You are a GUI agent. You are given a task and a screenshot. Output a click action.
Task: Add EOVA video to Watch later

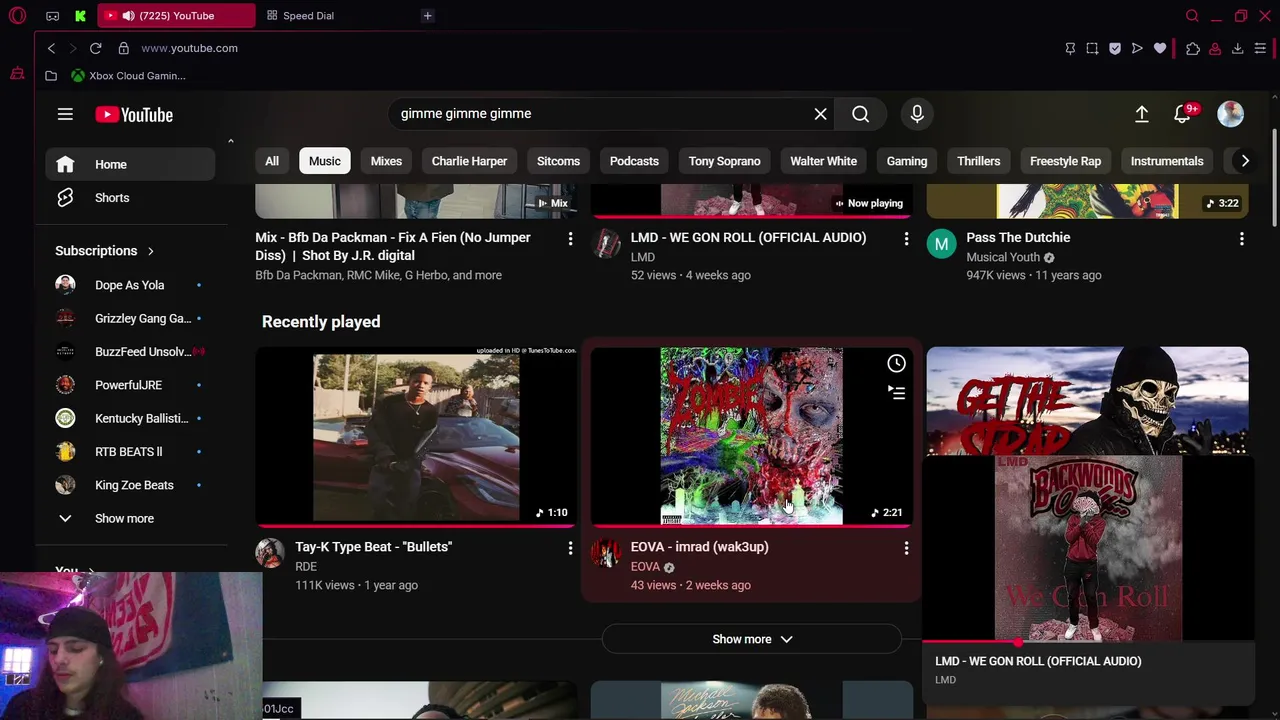(896, 364)
